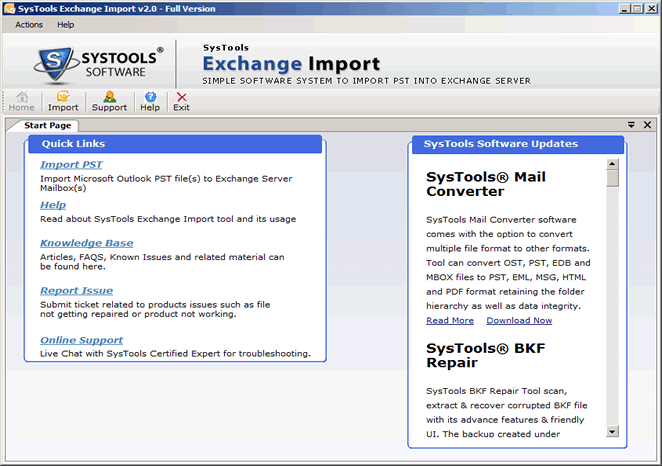Minimize the Exchange Import window
The height and width of the screenshot is (466, 662).
(x=625, y=8)
